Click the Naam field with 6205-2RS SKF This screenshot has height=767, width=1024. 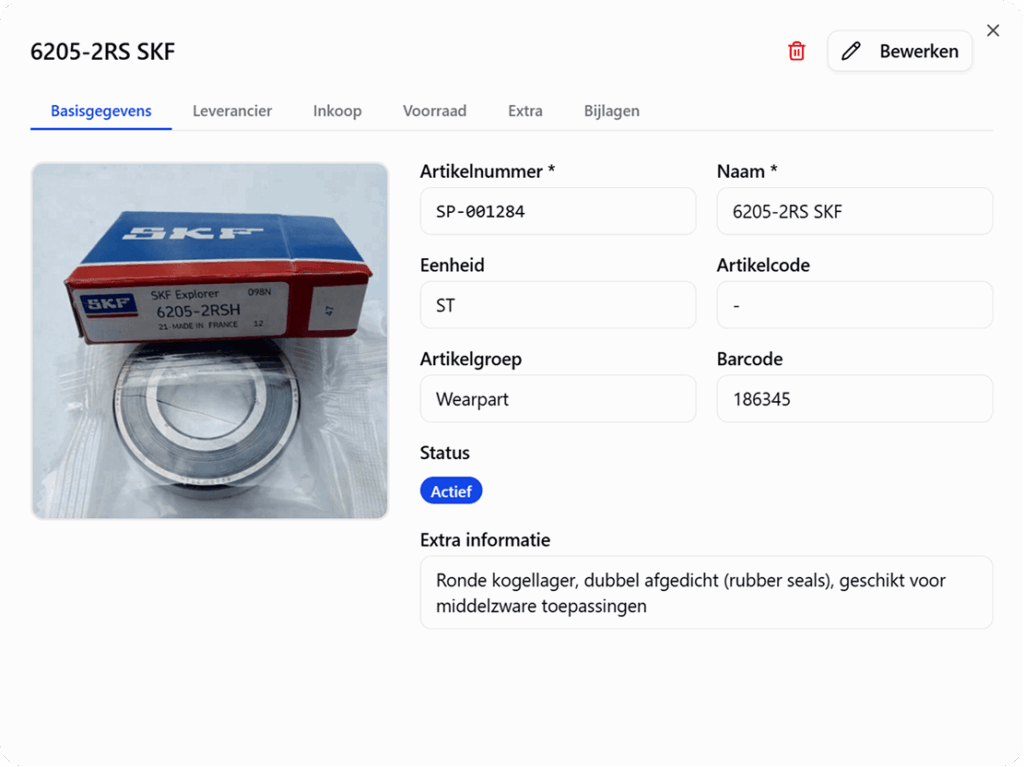click(854, 211)
